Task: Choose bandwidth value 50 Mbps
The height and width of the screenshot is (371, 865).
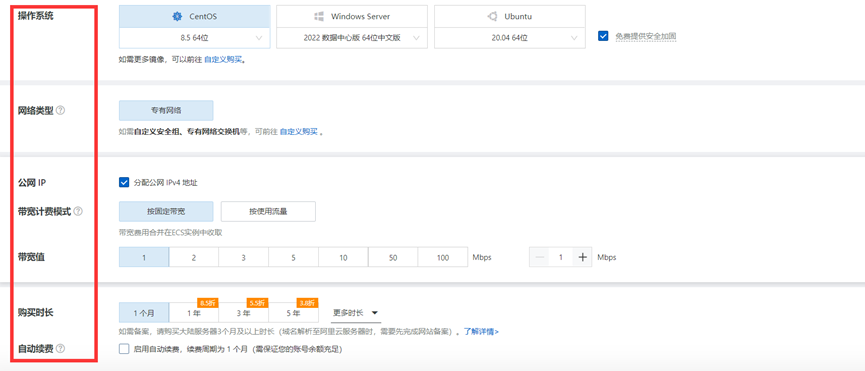Action: [x=393, y=257]
